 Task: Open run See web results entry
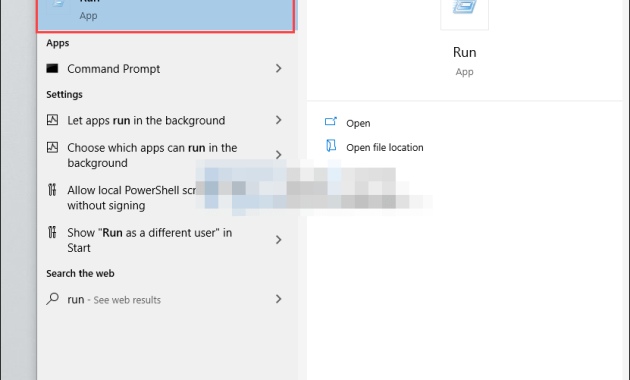[x=166, y=299]
